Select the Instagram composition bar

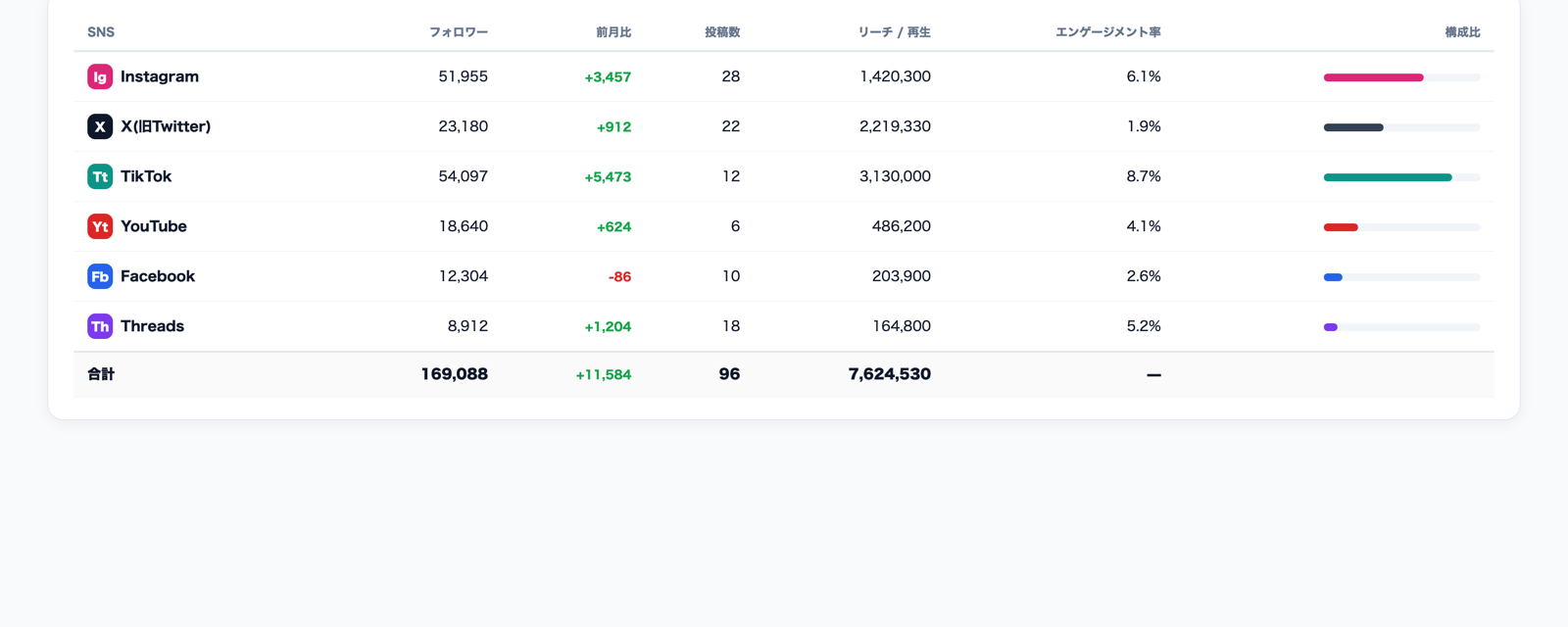(x=1401, y=77)
